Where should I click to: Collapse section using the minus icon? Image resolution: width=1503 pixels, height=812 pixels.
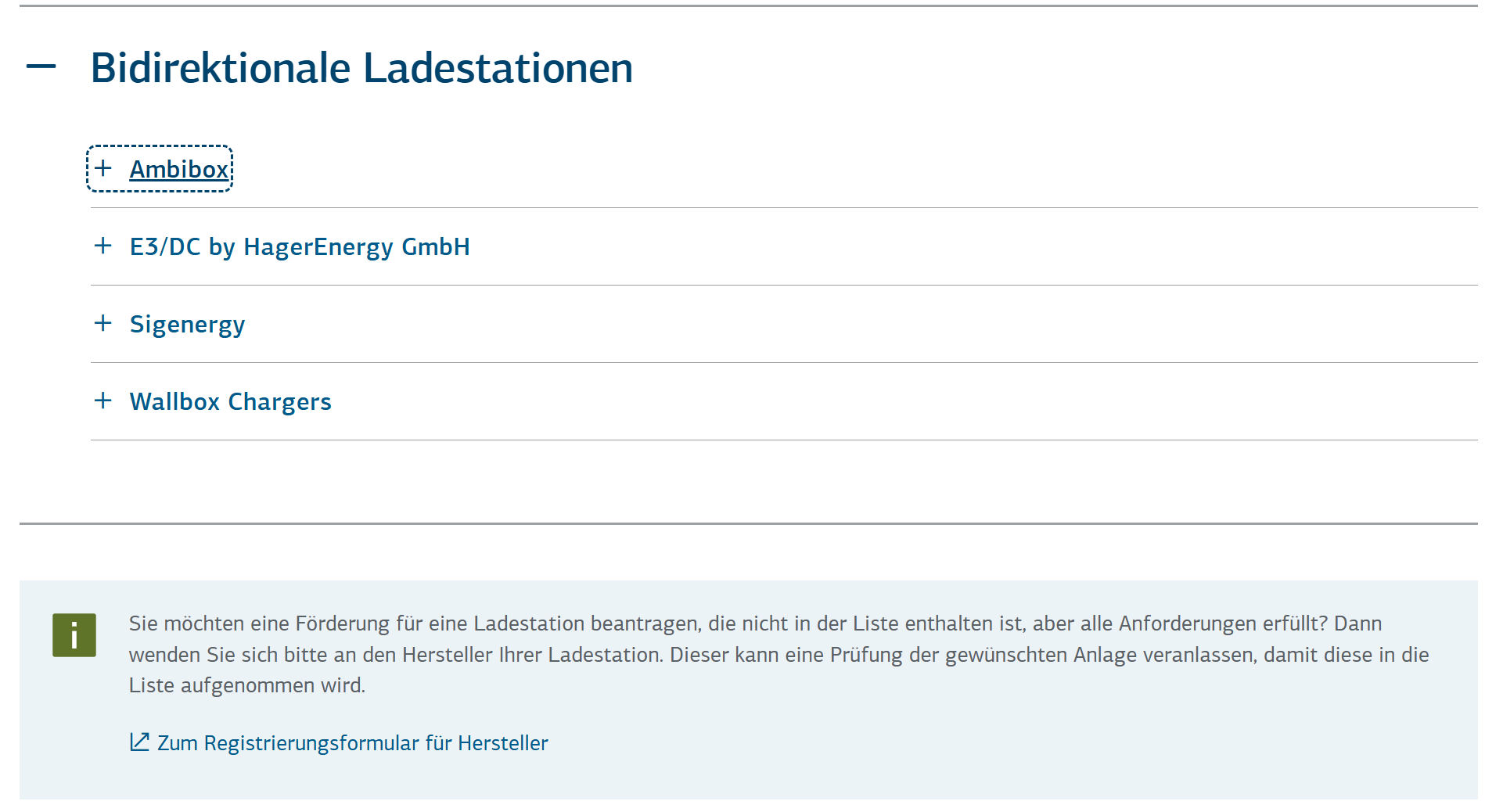[41, 67]
